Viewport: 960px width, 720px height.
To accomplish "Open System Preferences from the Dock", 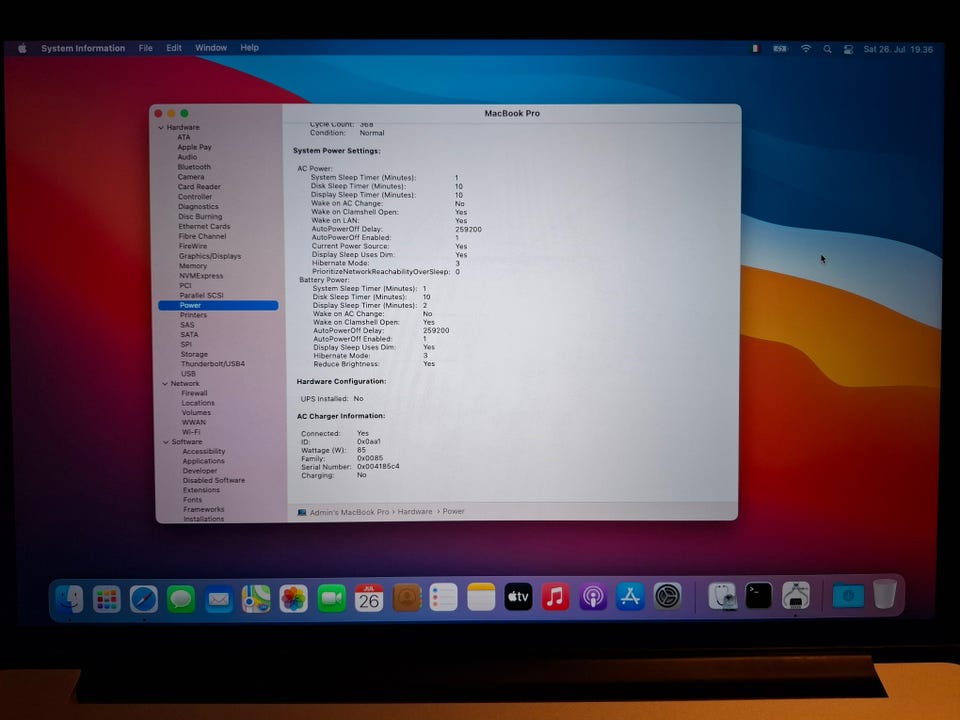I will pos(667,595).
